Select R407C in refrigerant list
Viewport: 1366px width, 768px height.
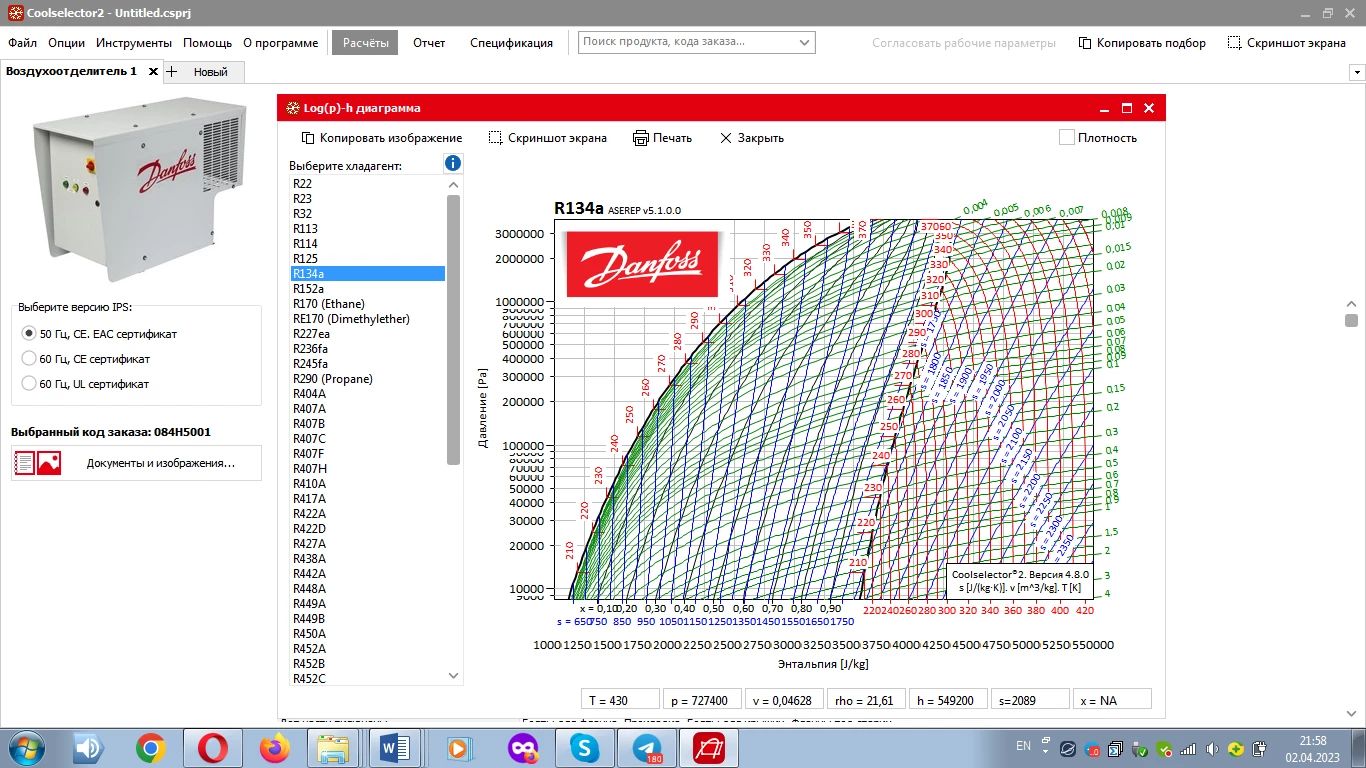[x=368, y=439]
